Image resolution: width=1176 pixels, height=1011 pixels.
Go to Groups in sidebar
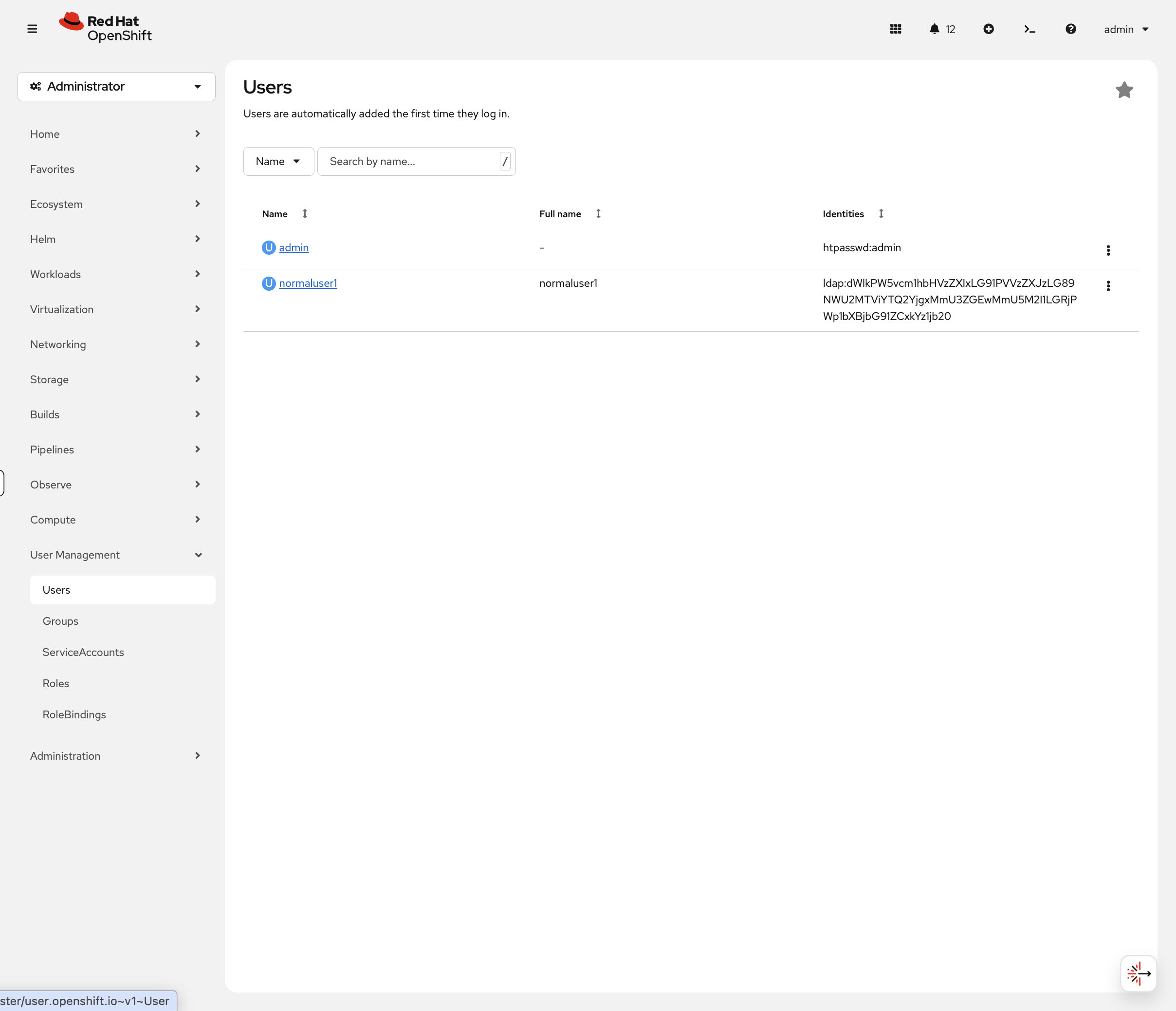pos(60,621)
